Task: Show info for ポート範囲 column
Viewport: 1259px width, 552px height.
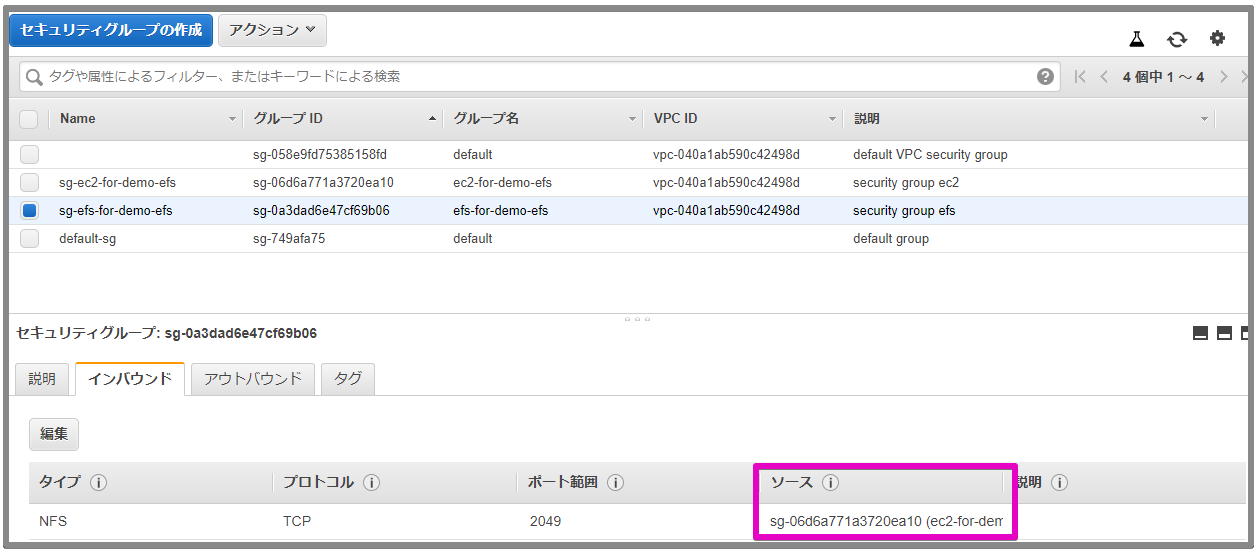Action: pyautogui.click(x=615, y=482)
